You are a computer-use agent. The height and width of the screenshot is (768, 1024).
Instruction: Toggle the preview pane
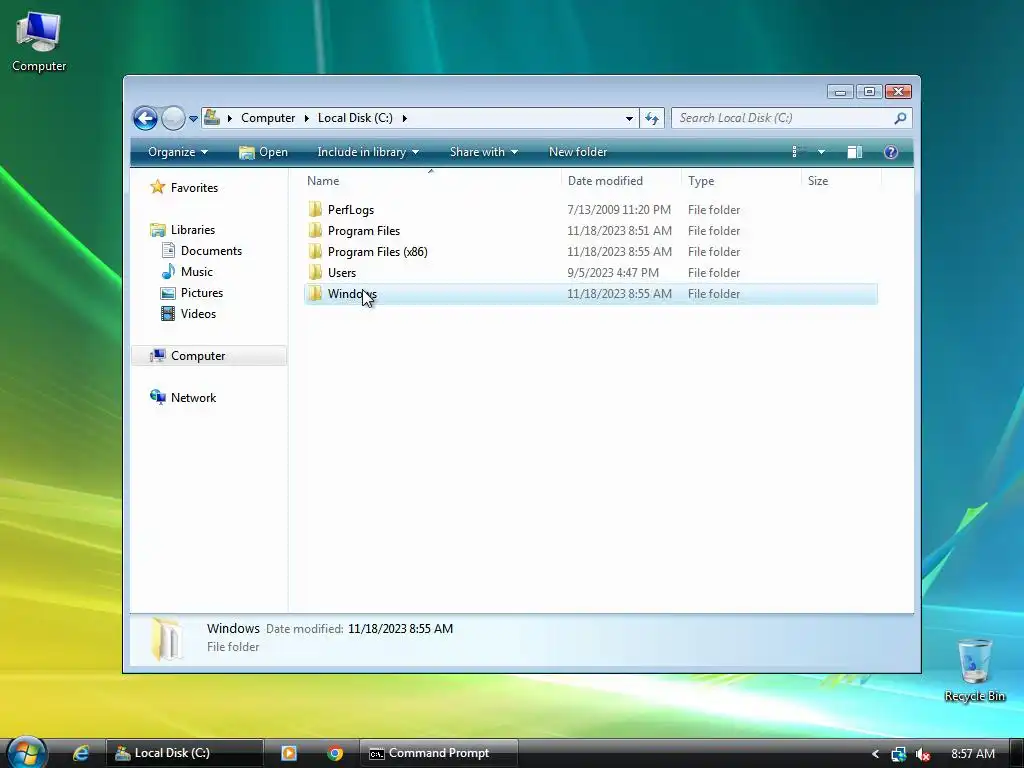tap(854, 152)
